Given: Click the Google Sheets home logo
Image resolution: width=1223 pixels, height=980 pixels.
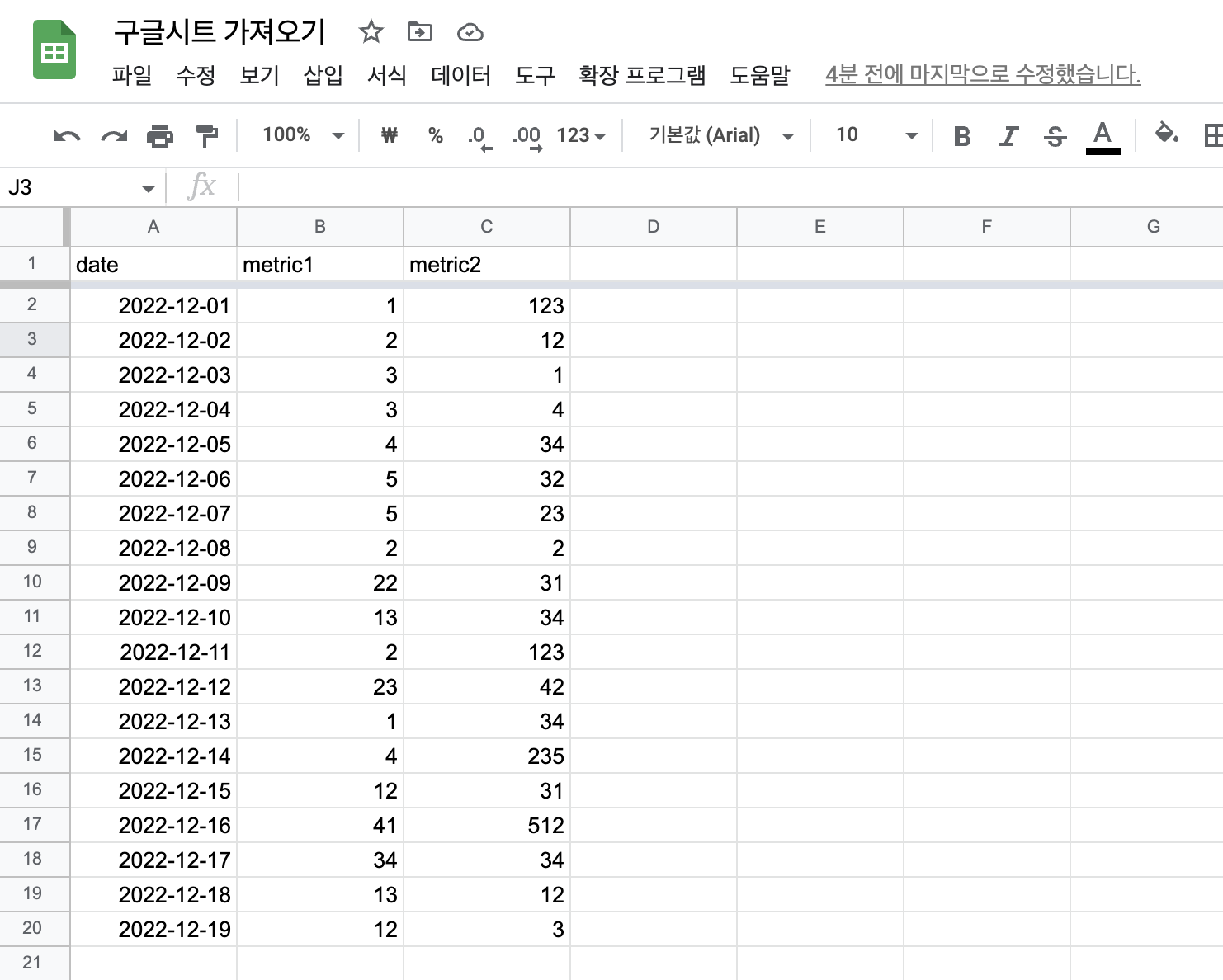Looking at the screenshot, I should 54,51.
